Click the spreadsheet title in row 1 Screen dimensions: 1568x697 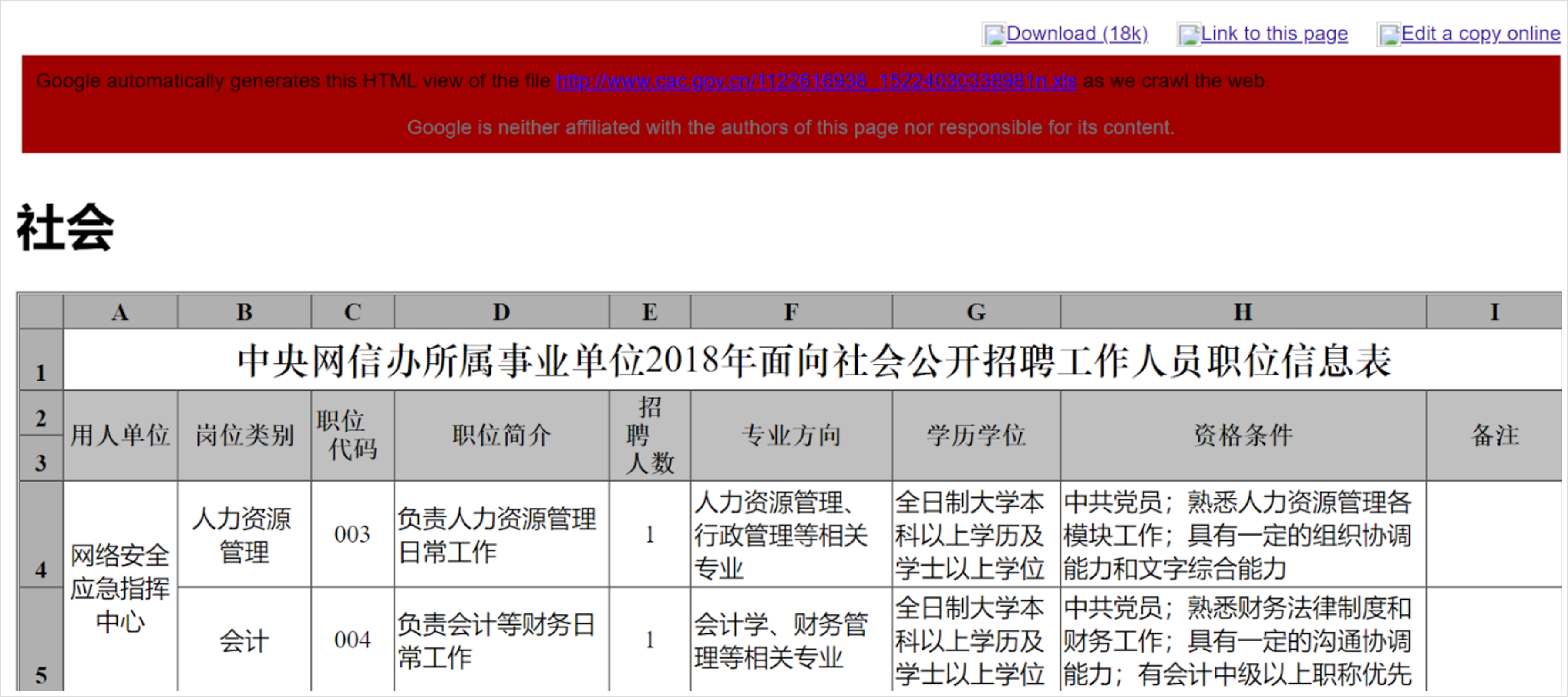813,360
